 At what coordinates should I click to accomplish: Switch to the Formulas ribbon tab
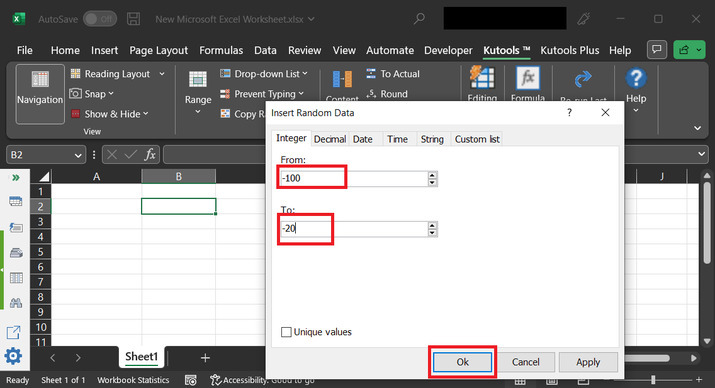click(x=221, y=50)
